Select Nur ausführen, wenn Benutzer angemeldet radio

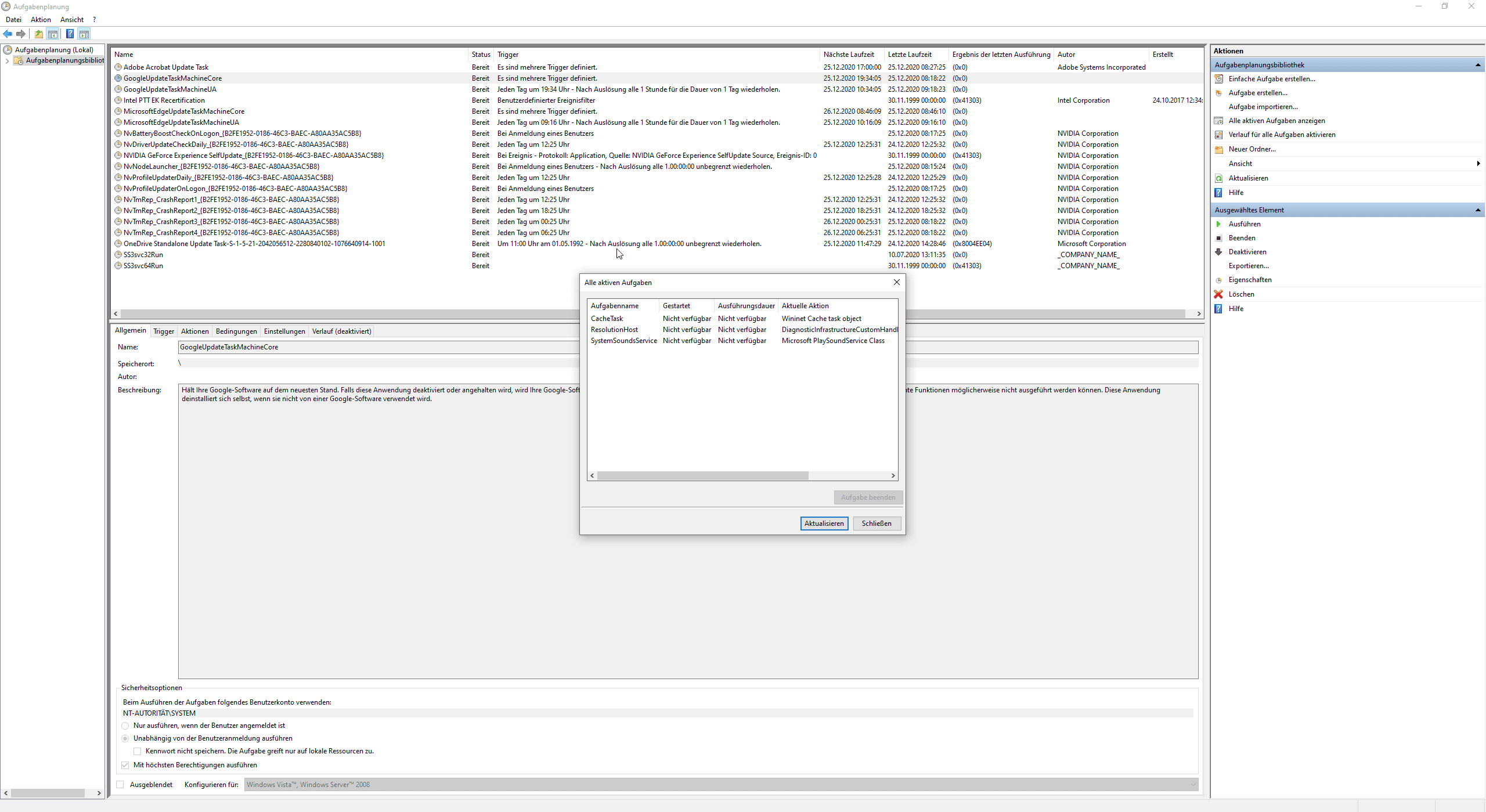point(125,726)
